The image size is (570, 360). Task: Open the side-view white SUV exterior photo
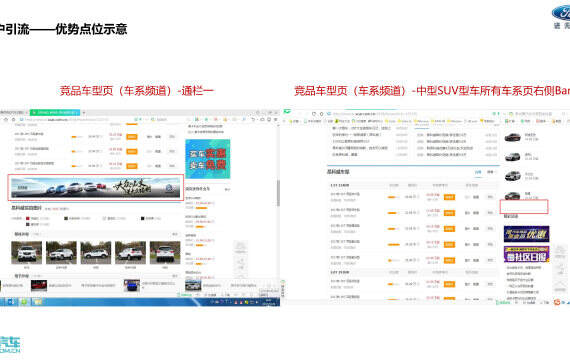point(96,252)
